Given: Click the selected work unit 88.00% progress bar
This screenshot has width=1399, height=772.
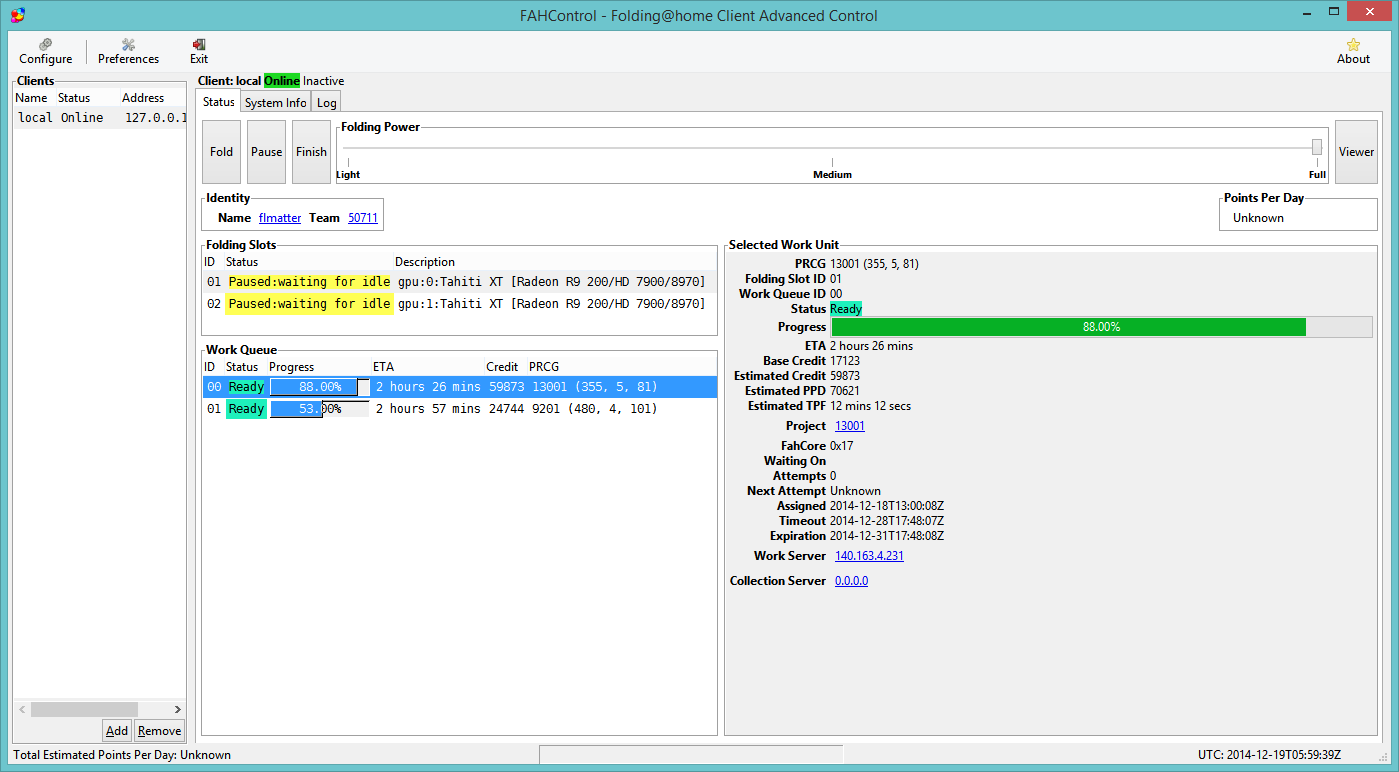Looking at the screenshot, I should (x=1101, y=327).
